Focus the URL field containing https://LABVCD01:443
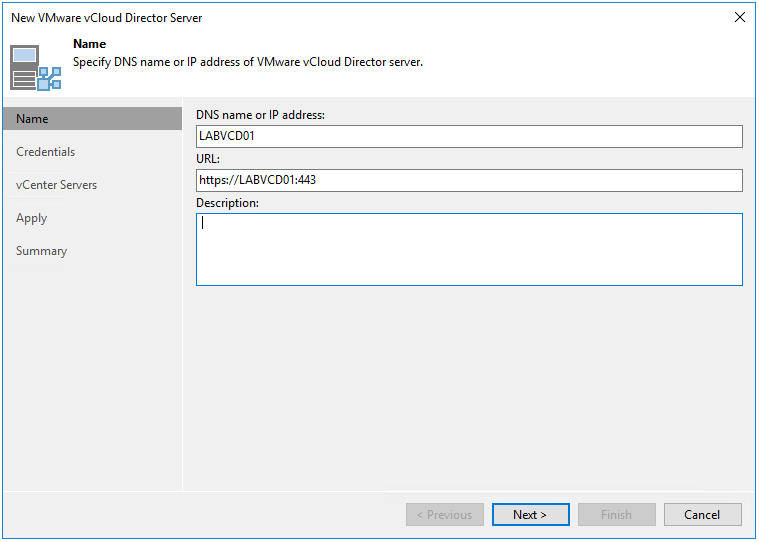The image size is (759, 542). [468, 180]
